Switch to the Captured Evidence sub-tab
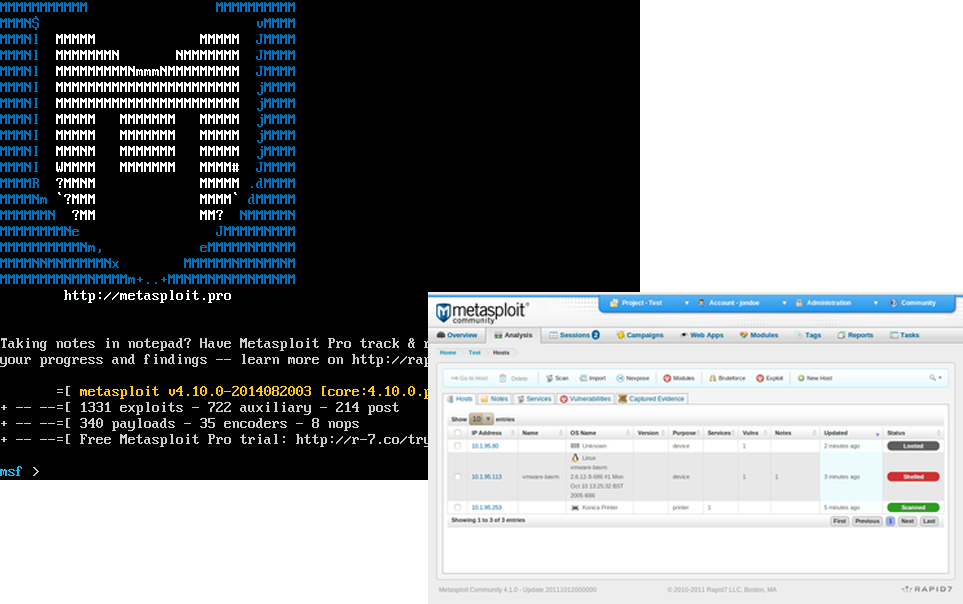This screenshot has width=963, height=604. click(x=652, y=399)
